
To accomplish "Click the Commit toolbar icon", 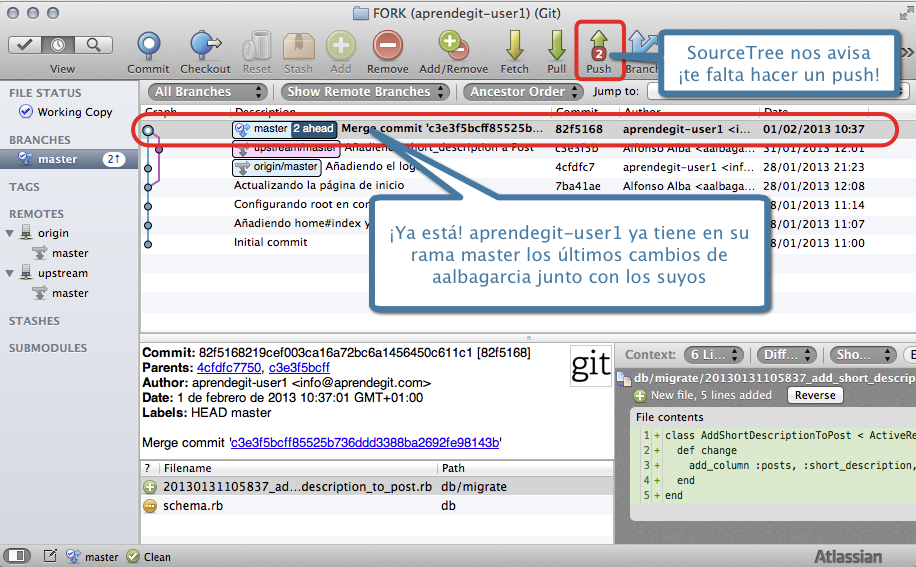I will 148,46.
